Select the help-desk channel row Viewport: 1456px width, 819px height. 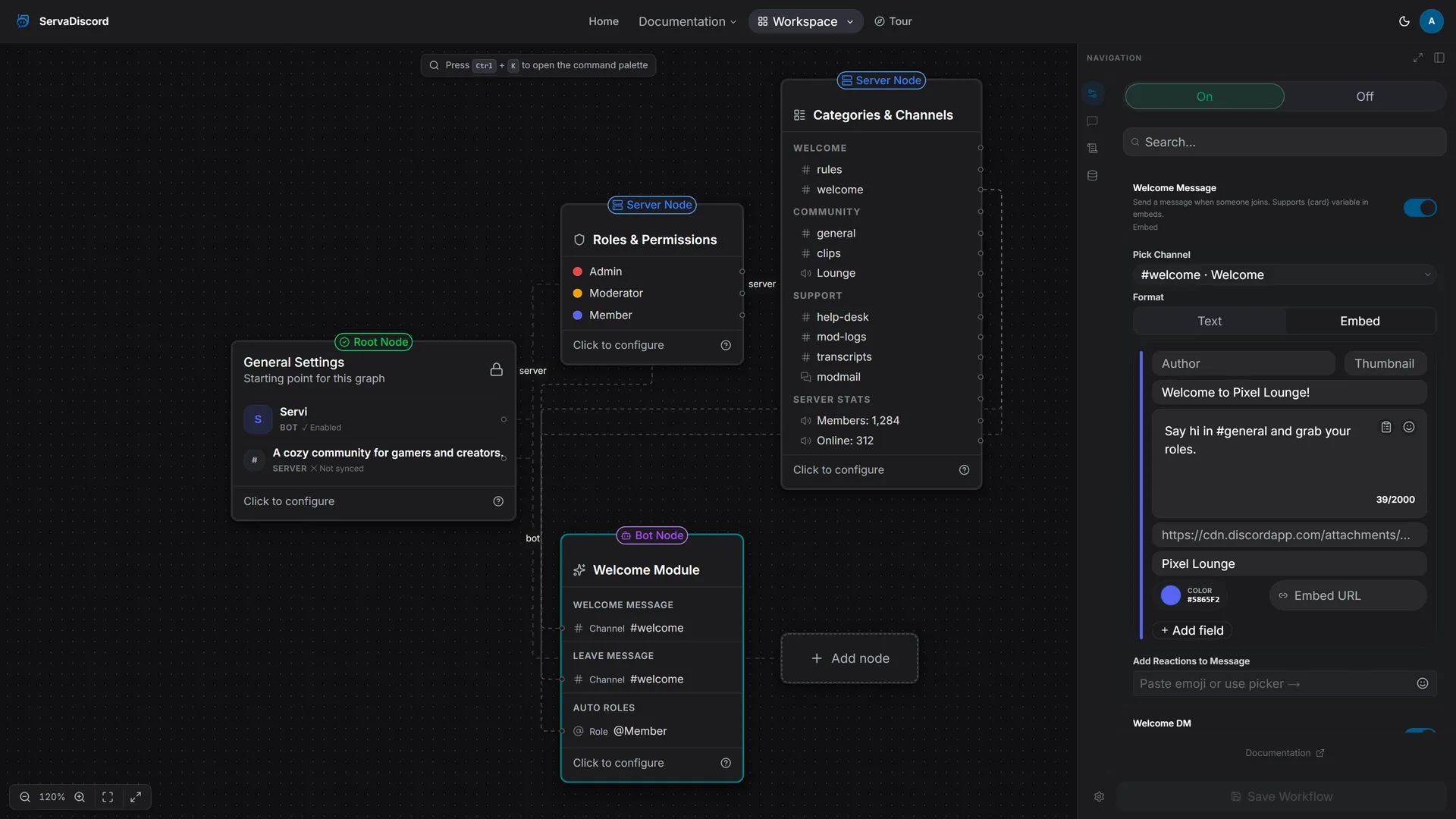point(881,317)
